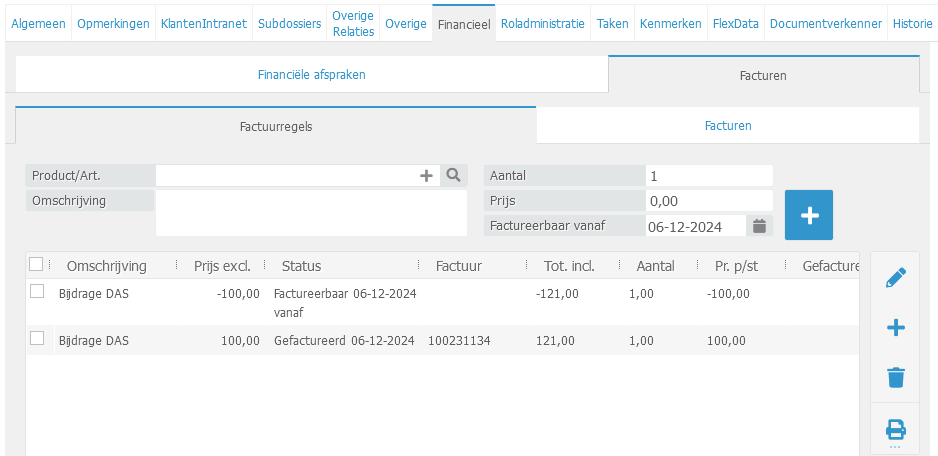Select the Financieel tab

(x=464, y=24)
